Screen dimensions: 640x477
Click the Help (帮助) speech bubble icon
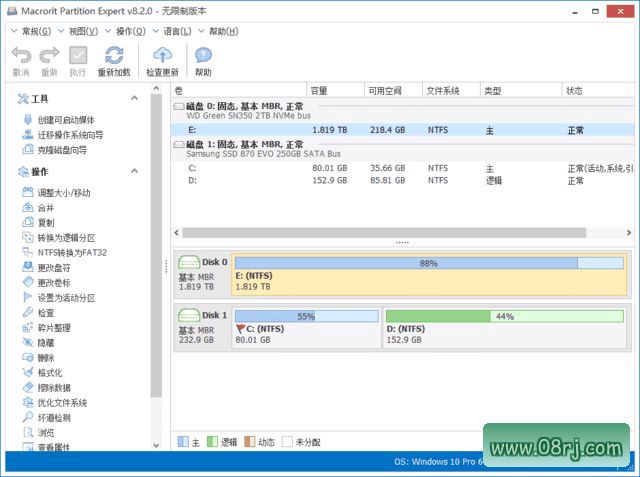tap(203, 55)
